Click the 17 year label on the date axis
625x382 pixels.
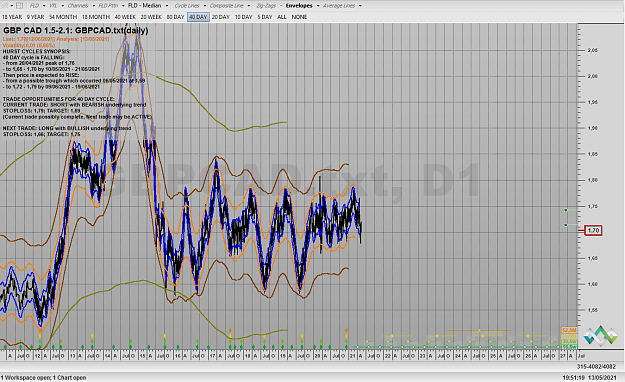[x=212, y=356]
